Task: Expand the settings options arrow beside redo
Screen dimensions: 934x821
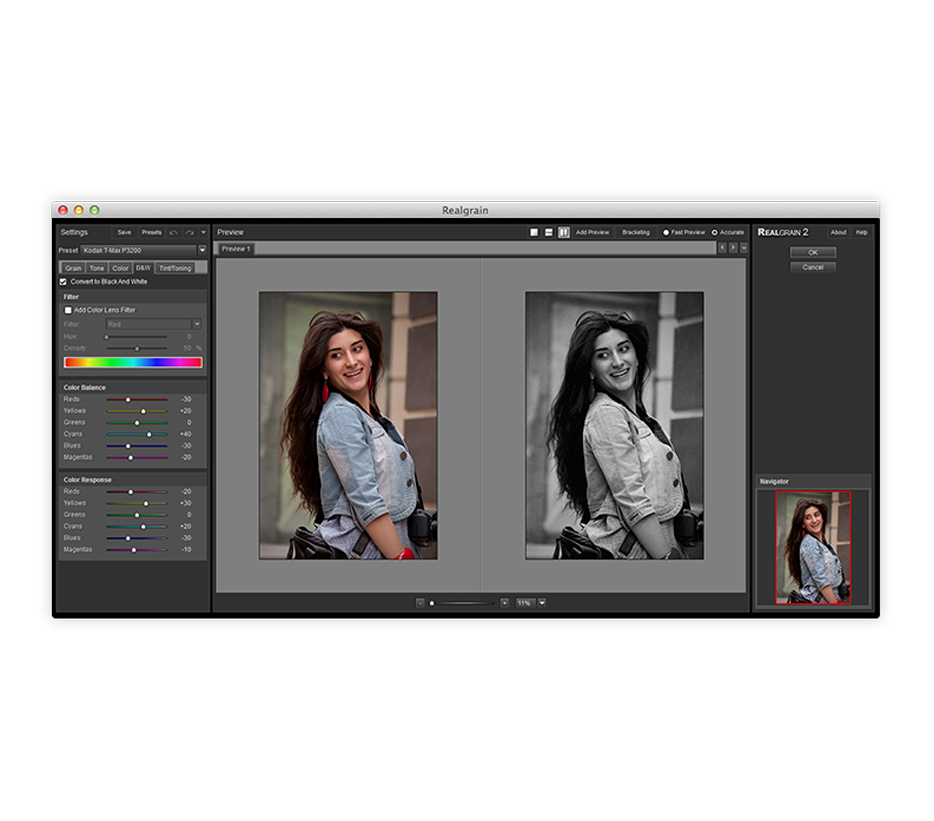Action: (x=203, y=232)
